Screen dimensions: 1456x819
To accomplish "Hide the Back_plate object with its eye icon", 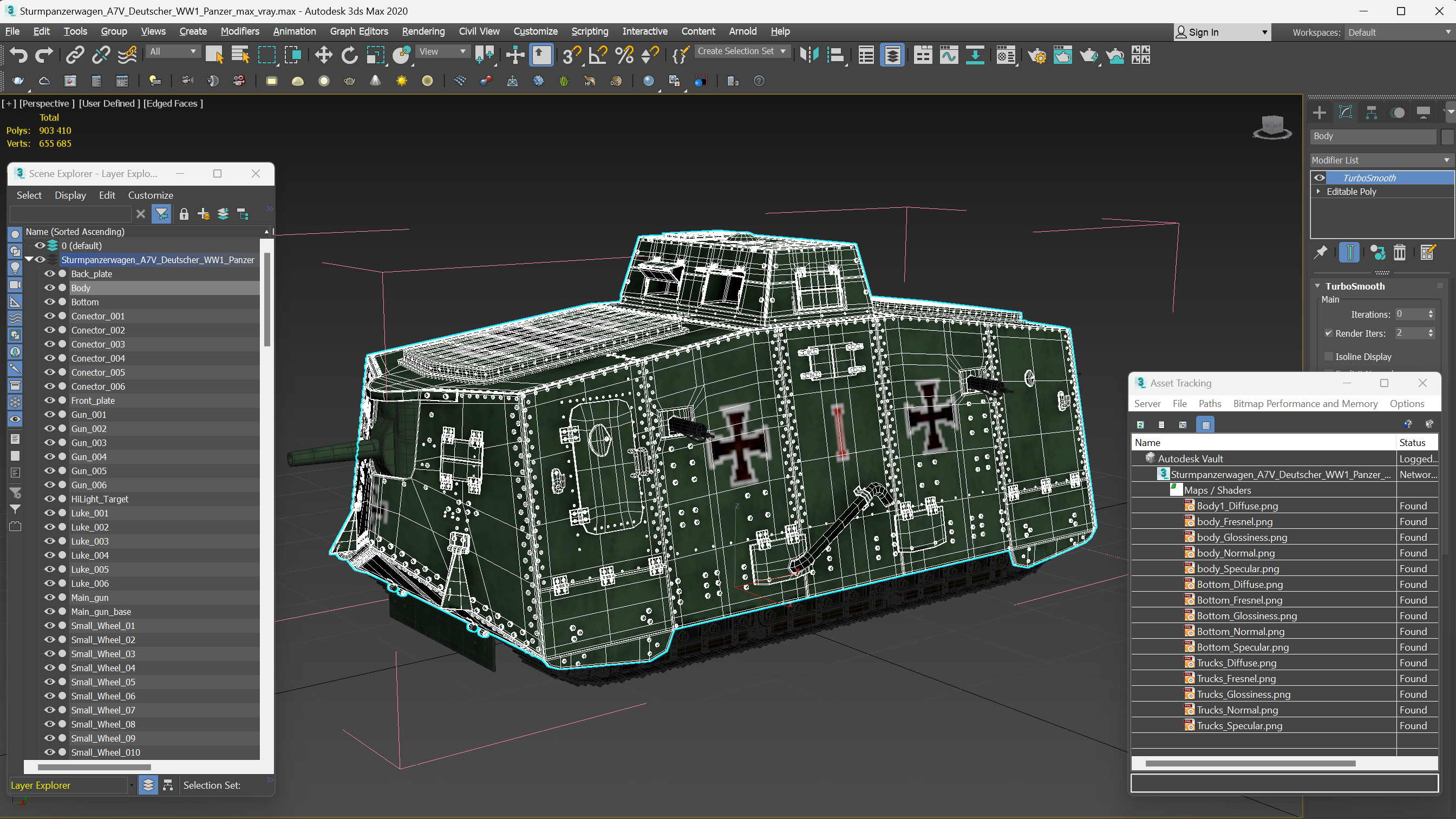I will 50,273.
